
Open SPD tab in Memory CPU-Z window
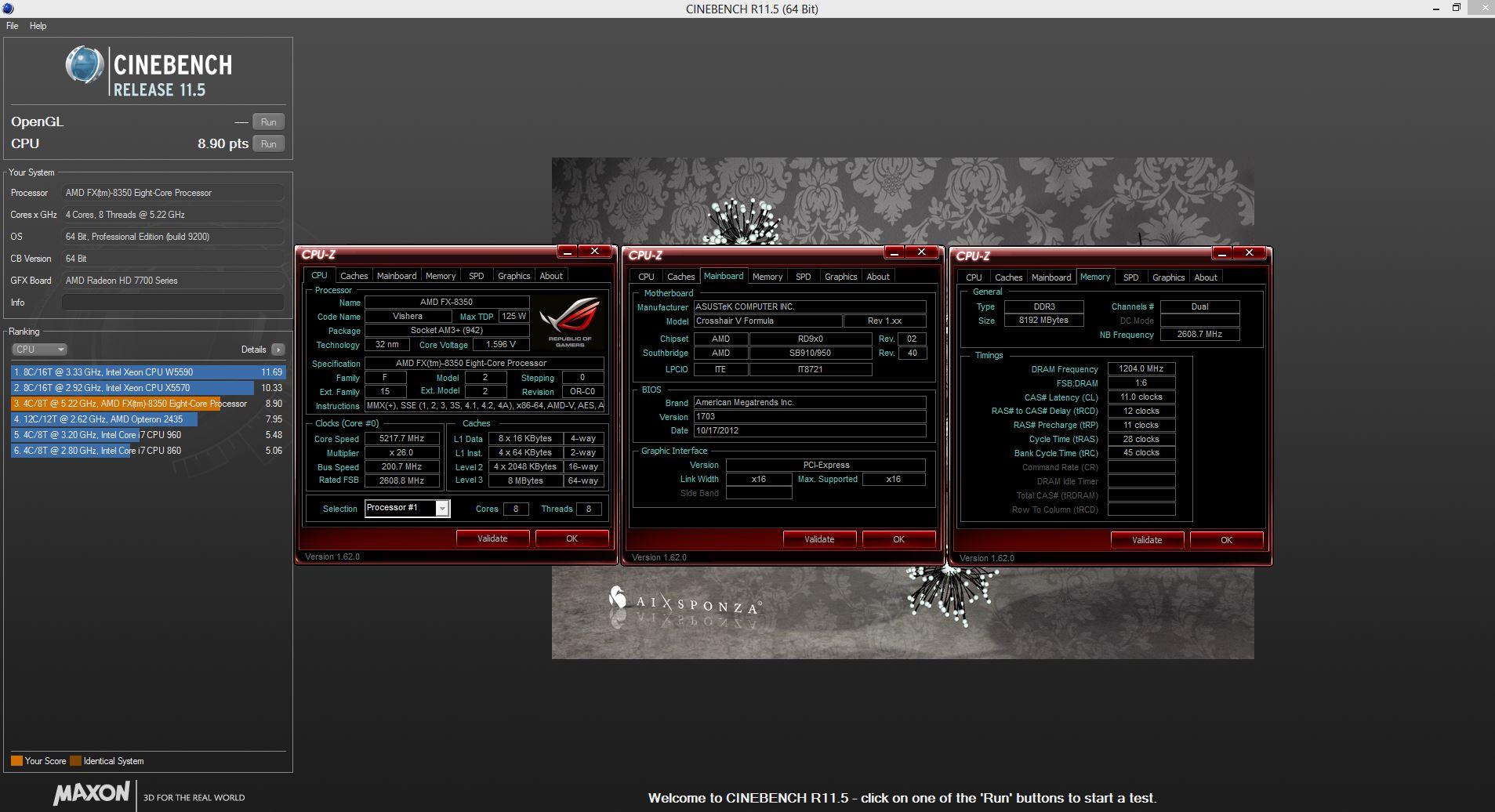tap(1130, 277)
